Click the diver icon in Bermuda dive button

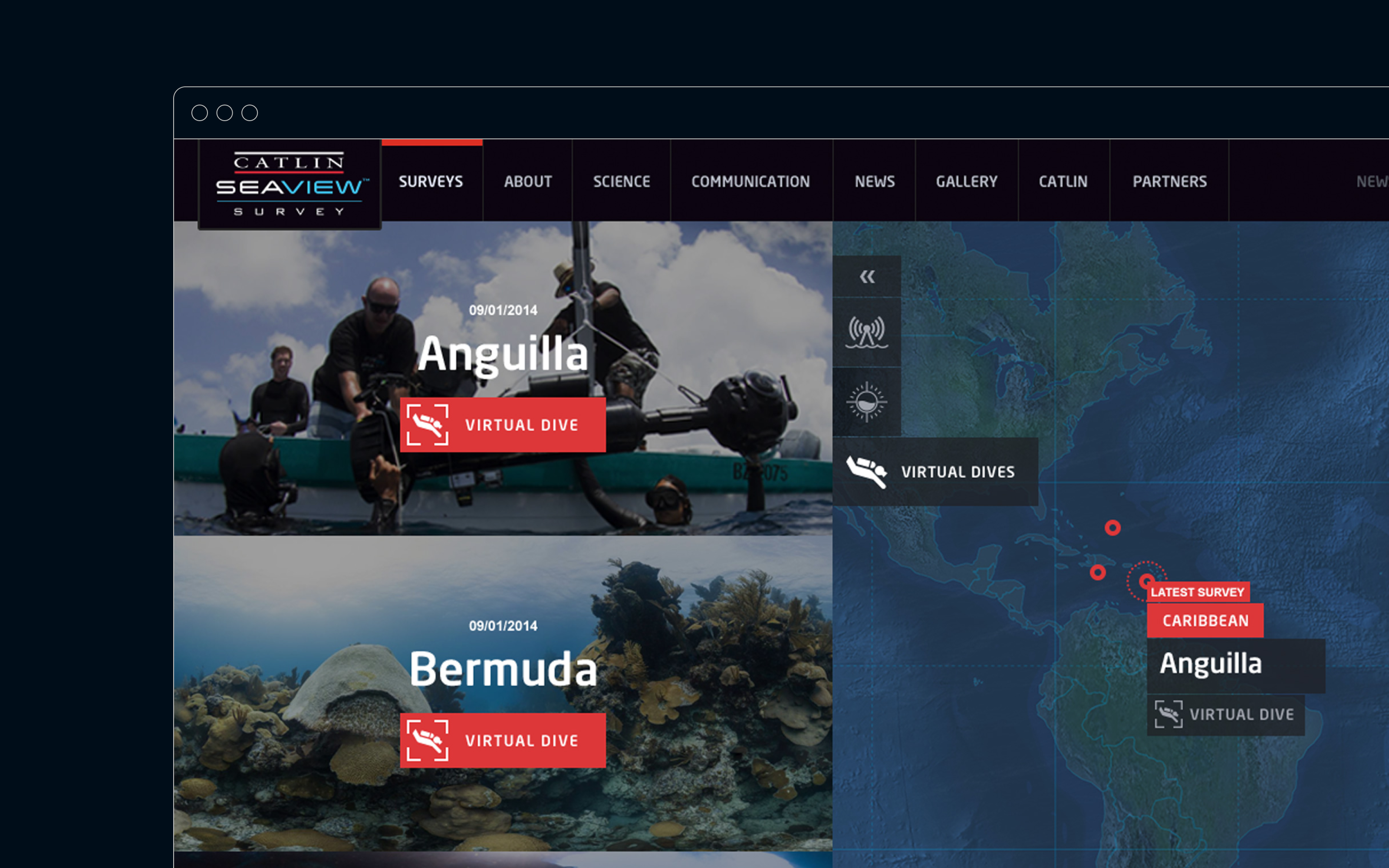428,740
